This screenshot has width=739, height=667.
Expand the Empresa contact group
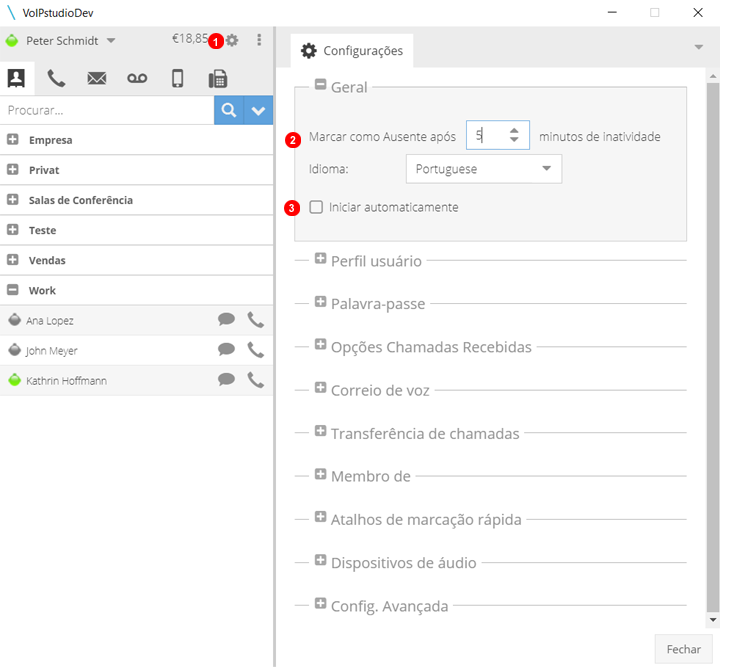coord(13,140)
